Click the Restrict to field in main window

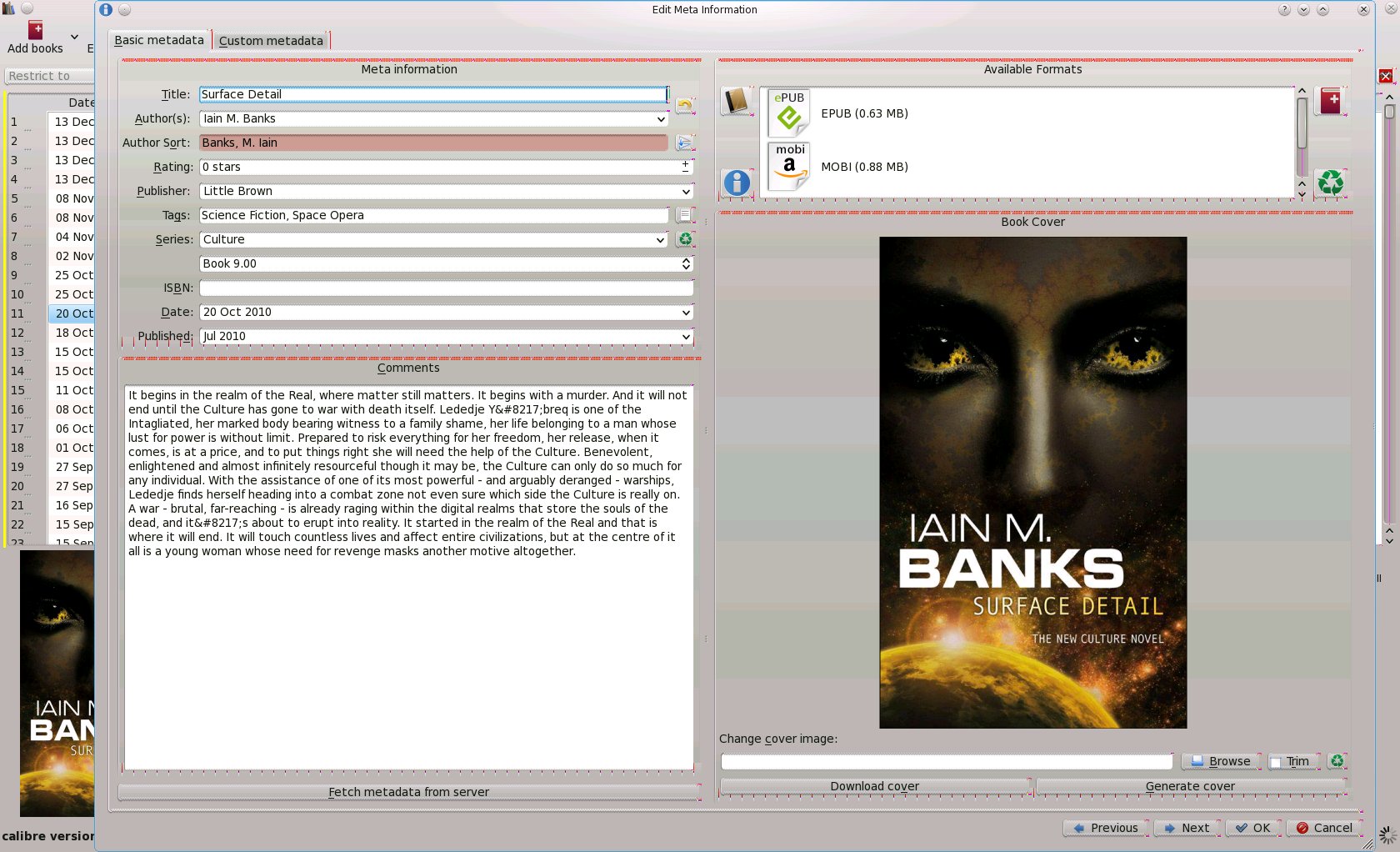pos(48,76)
